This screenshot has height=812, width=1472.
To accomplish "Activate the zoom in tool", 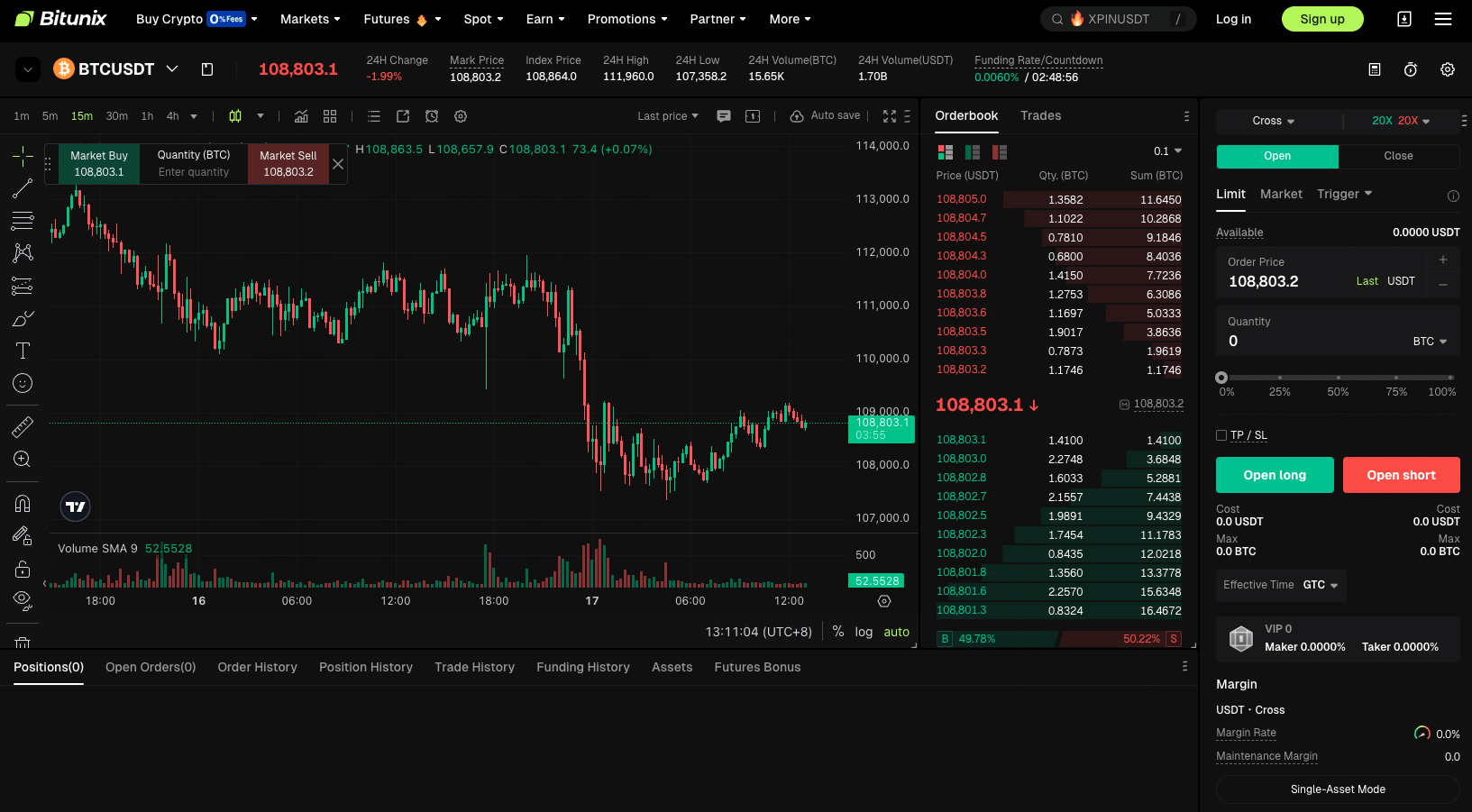I will tap(23, 459).
